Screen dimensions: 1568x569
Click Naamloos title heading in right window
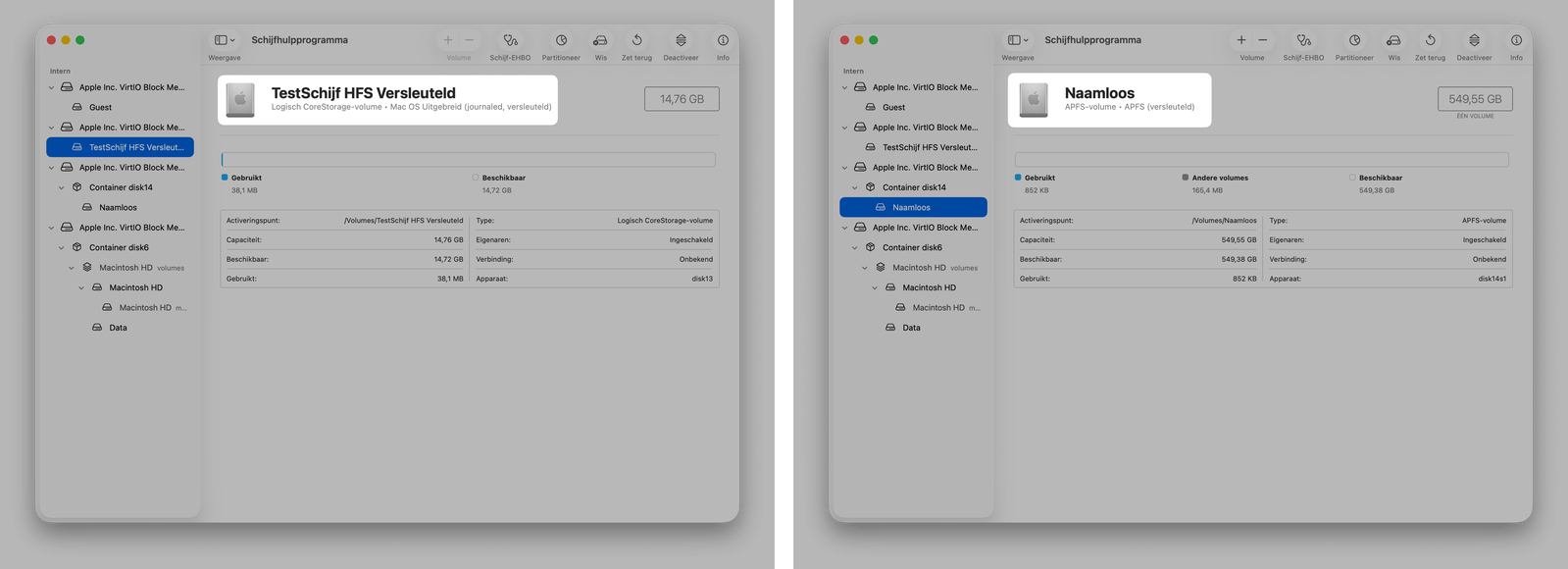1099,93
